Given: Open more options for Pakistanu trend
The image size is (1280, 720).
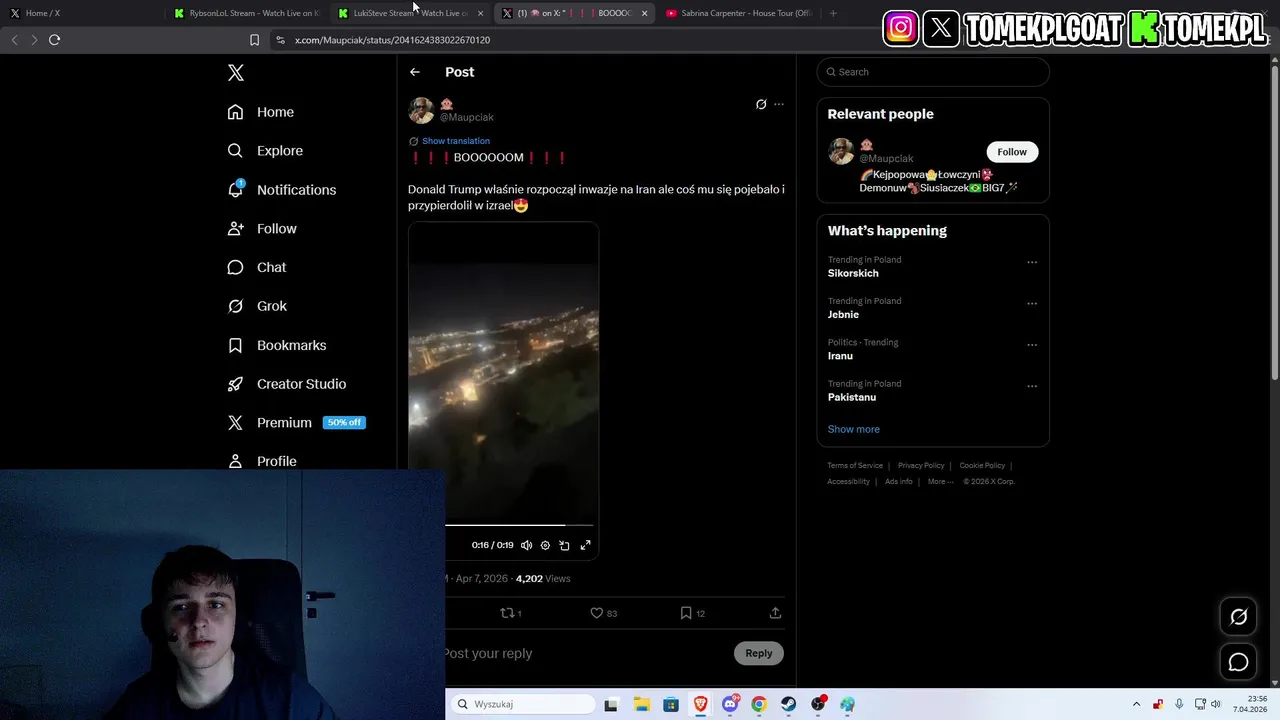Looking at the screenshot, I should (x=1032, y=386).
